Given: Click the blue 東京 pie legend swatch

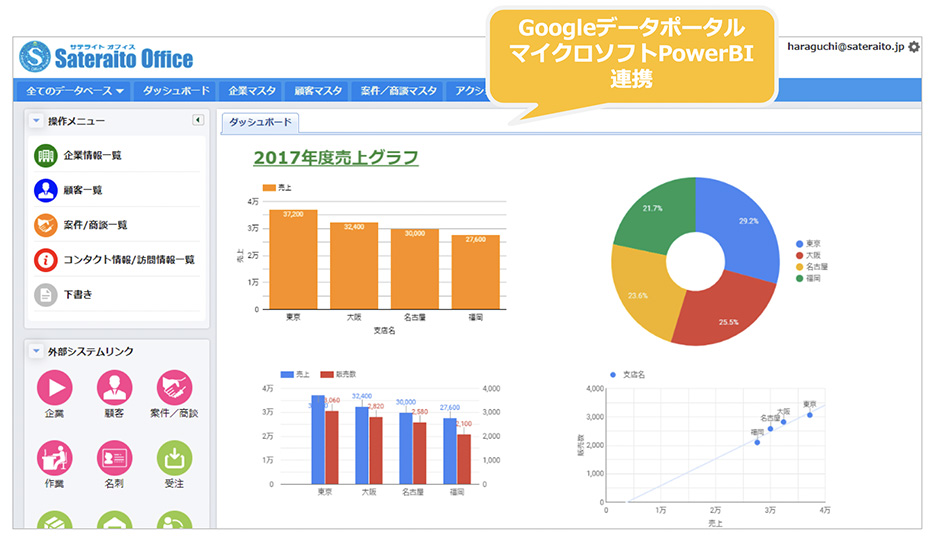Looking at the screenshot, I should click(799, 244).
